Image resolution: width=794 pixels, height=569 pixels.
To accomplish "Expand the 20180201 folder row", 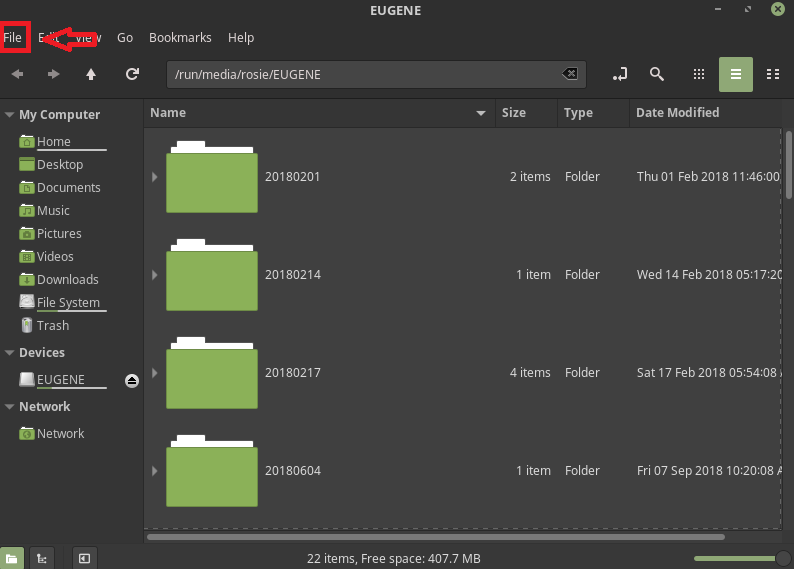I will pyautogui.click(x=154, y=177).
